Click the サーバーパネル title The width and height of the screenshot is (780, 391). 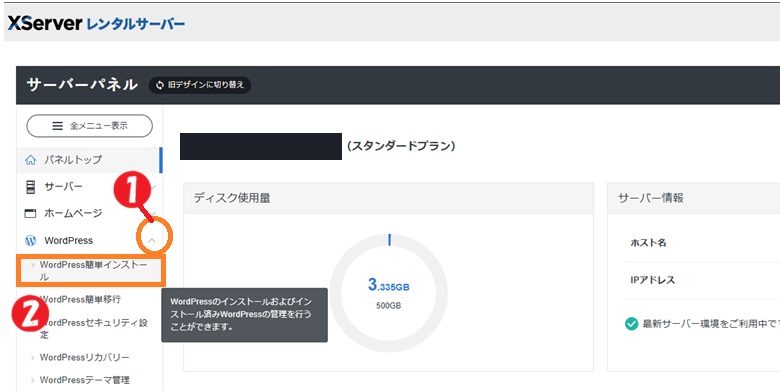click(x=82, y=85)
